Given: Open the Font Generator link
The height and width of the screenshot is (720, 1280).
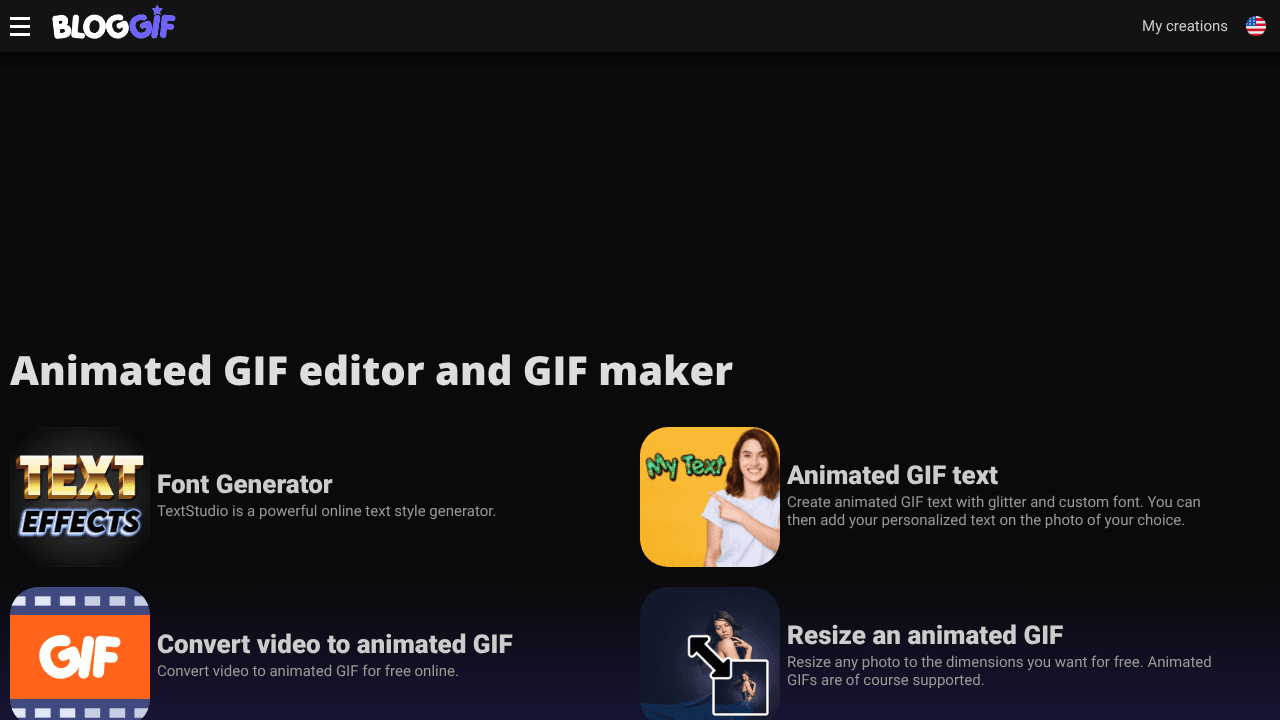Looking at the screenshot, I should click(244, 484).
